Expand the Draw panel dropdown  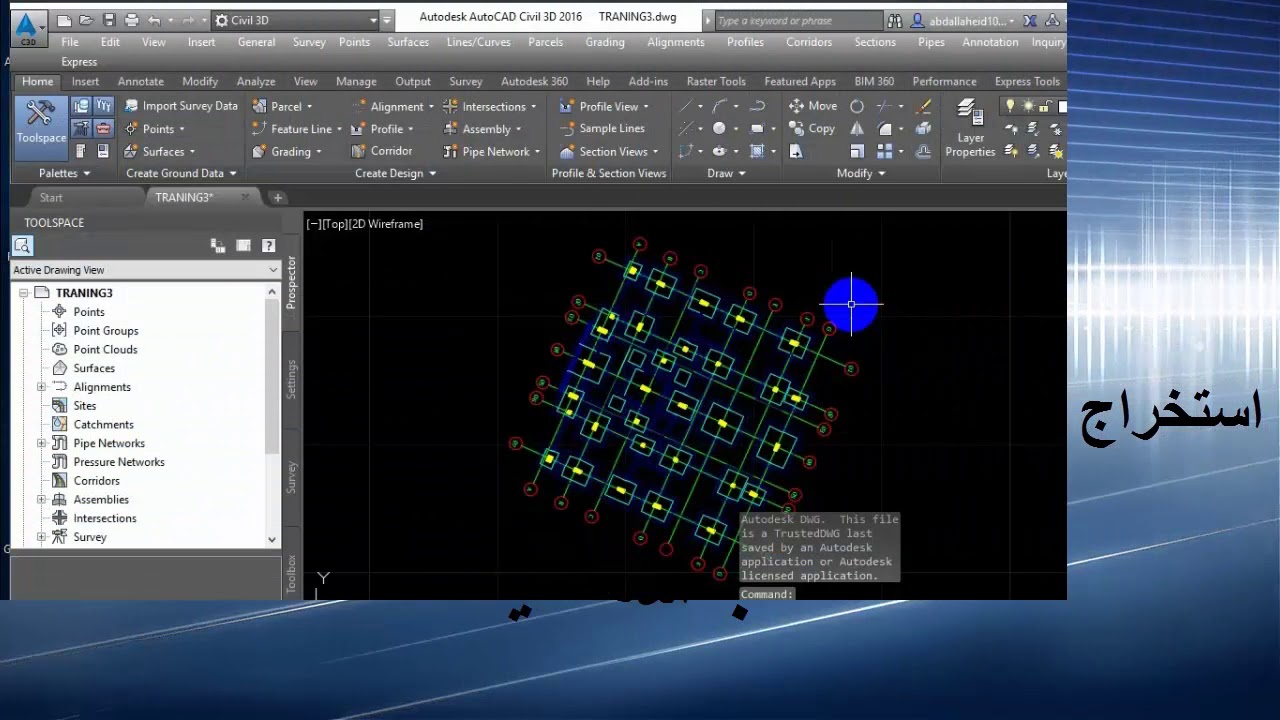726,173
